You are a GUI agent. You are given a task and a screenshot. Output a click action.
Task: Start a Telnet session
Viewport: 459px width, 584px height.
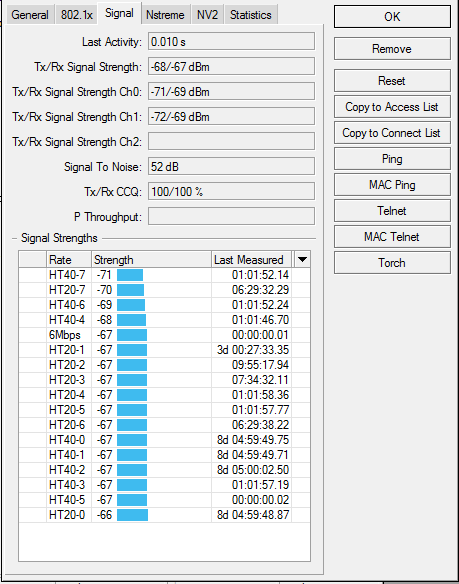(392, 211)
